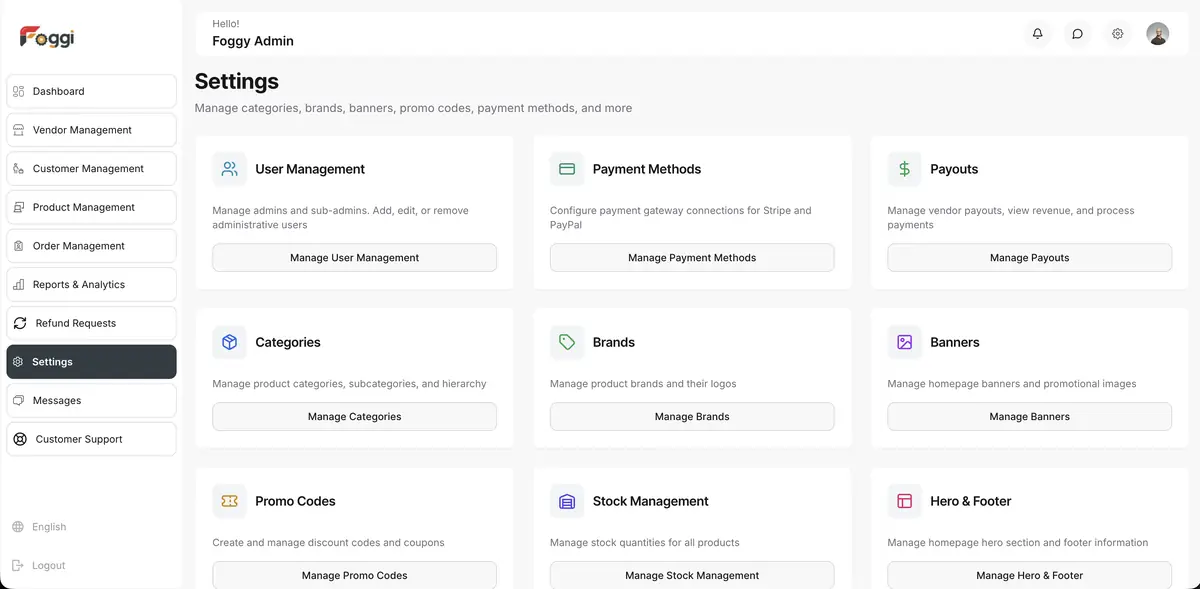Go to Dashboard in sidebar
The image size is (1200, 589).
[x=91, y=91]
